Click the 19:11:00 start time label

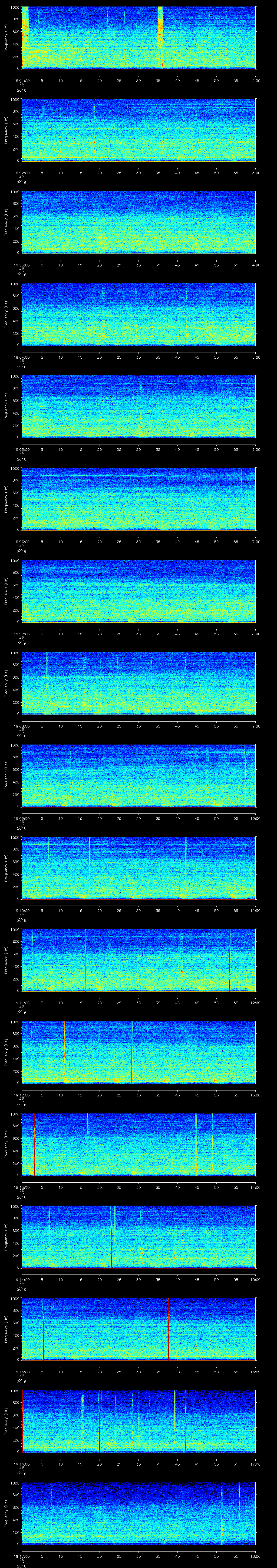[21, 1003]
